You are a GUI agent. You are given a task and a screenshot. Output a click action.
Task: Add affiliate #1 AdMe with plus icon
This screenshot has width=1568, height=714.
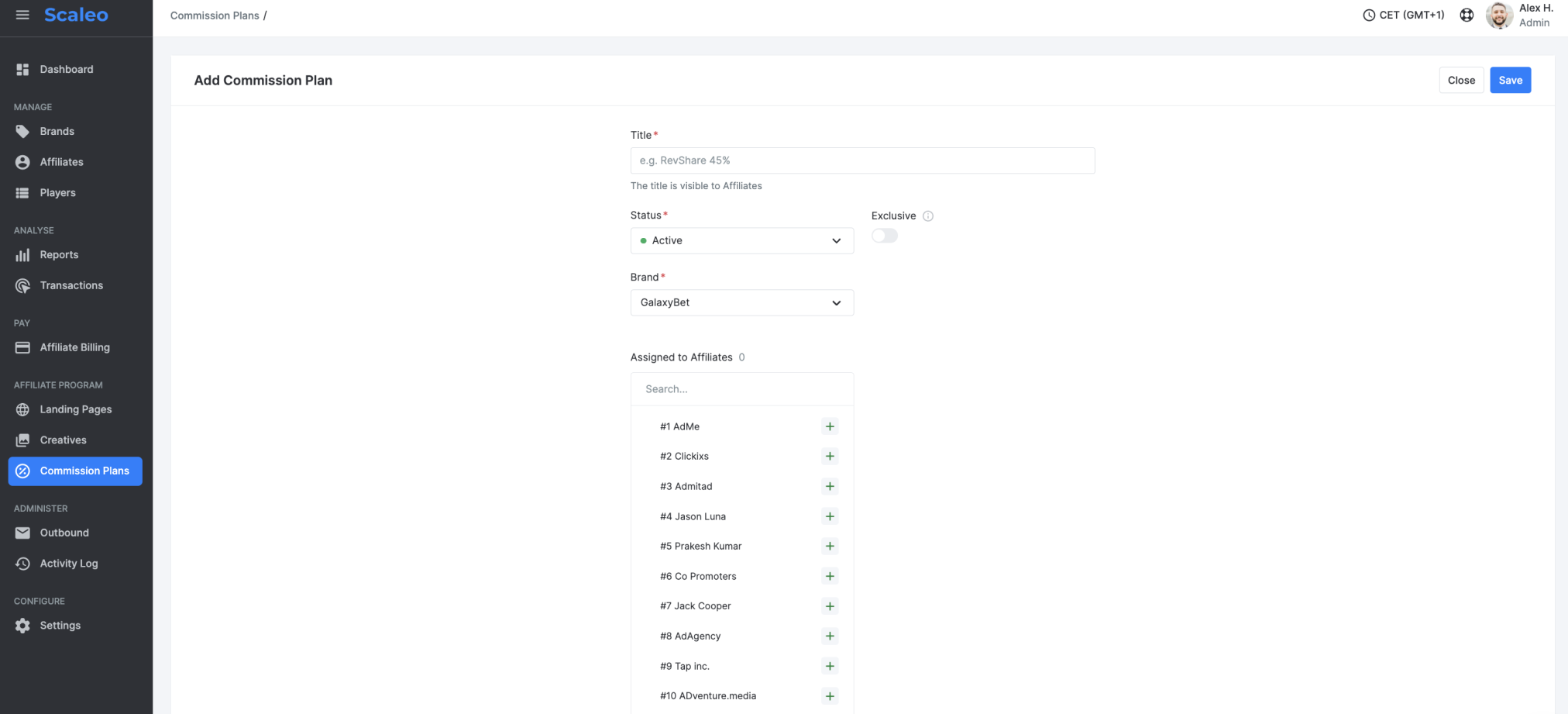tap(830, 426)
